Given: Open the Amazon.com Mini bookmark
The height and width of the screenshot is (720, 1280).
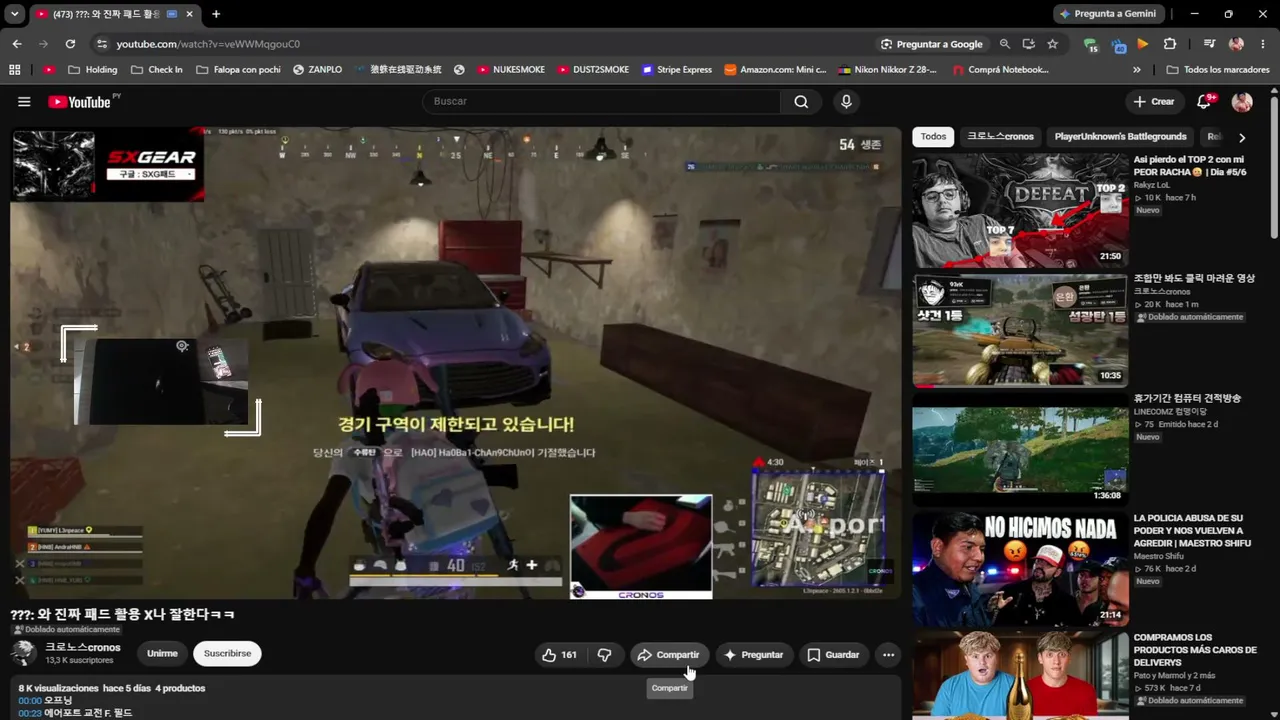Looking at the screenshot, I should 775,70.
